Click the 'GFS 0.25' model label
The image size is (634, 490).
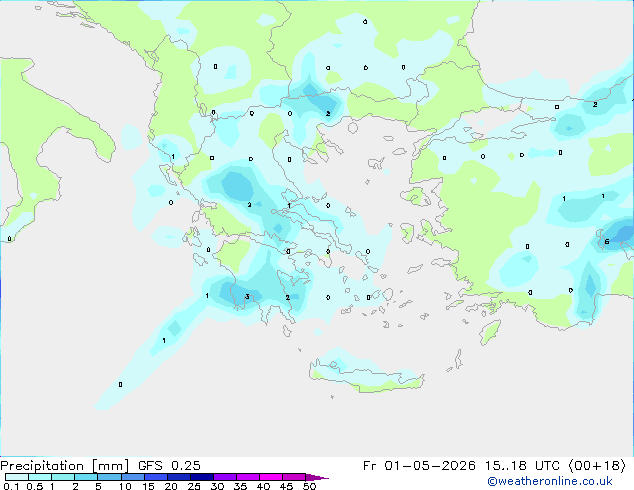coord(169,466)
